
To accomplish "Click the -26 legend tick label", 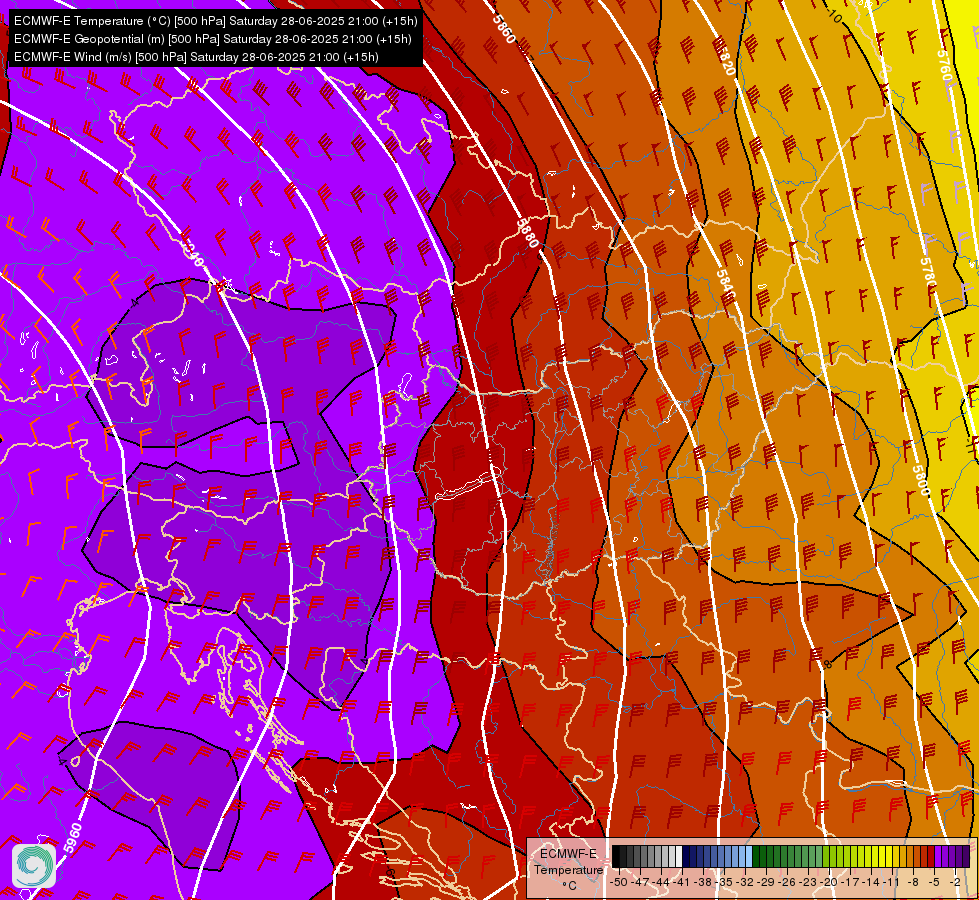I will pyautogui.click(x=787, y=882).
